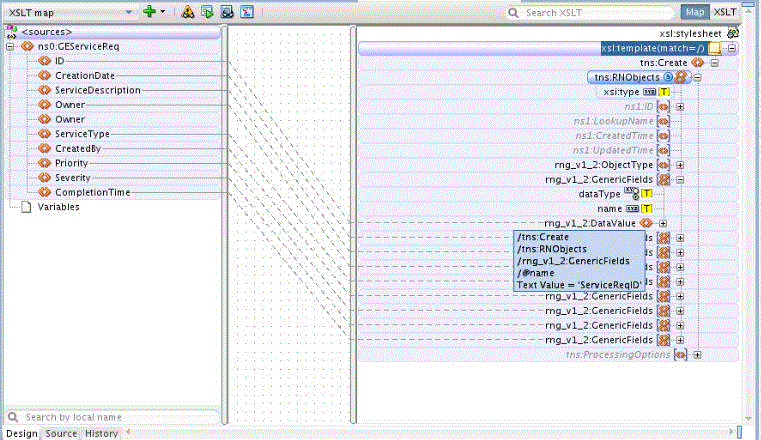Image resolution: width=761 pixels, height=440 pixels.
Task: Select the ns0:GEServiceReq element icon
Action: pos(27,47)
